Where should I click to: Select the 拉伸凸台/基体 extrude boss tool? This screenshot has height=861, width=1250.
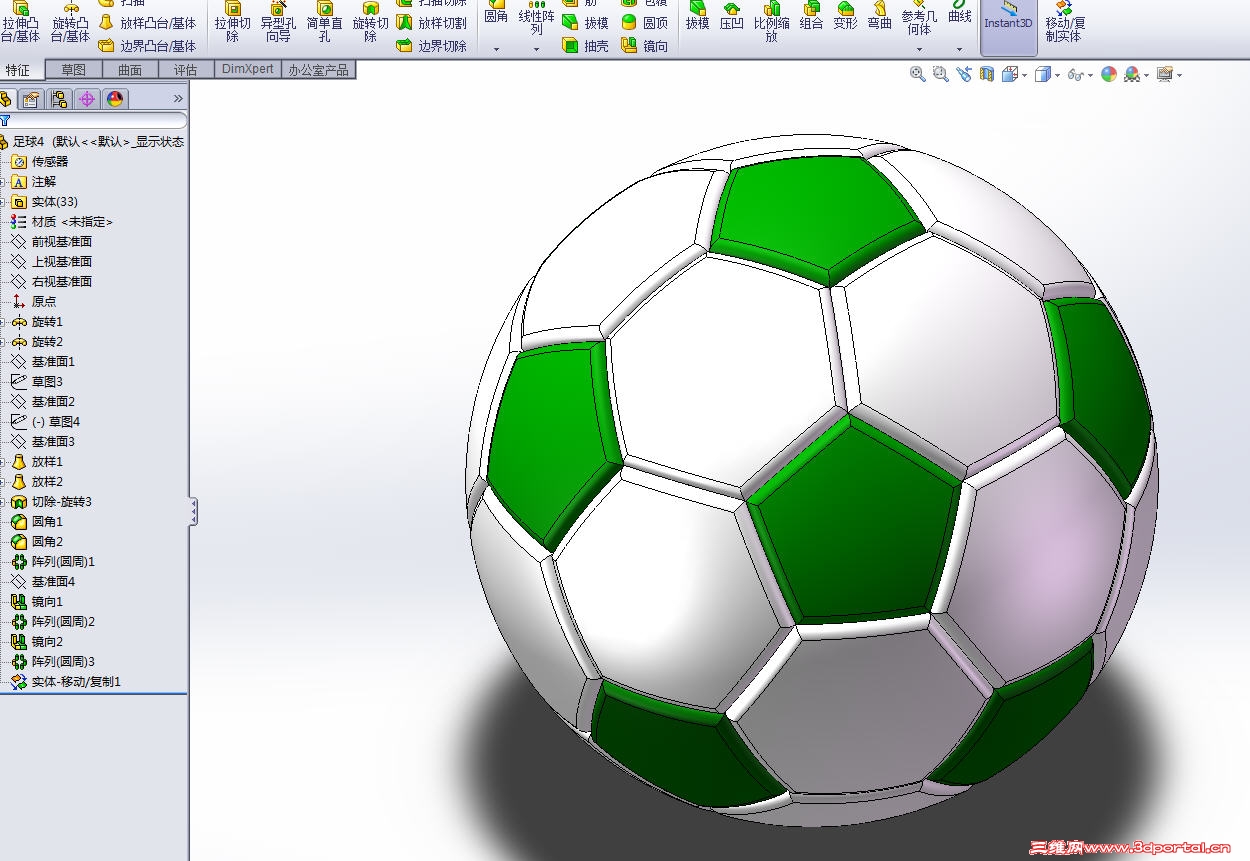pos(20,22)
